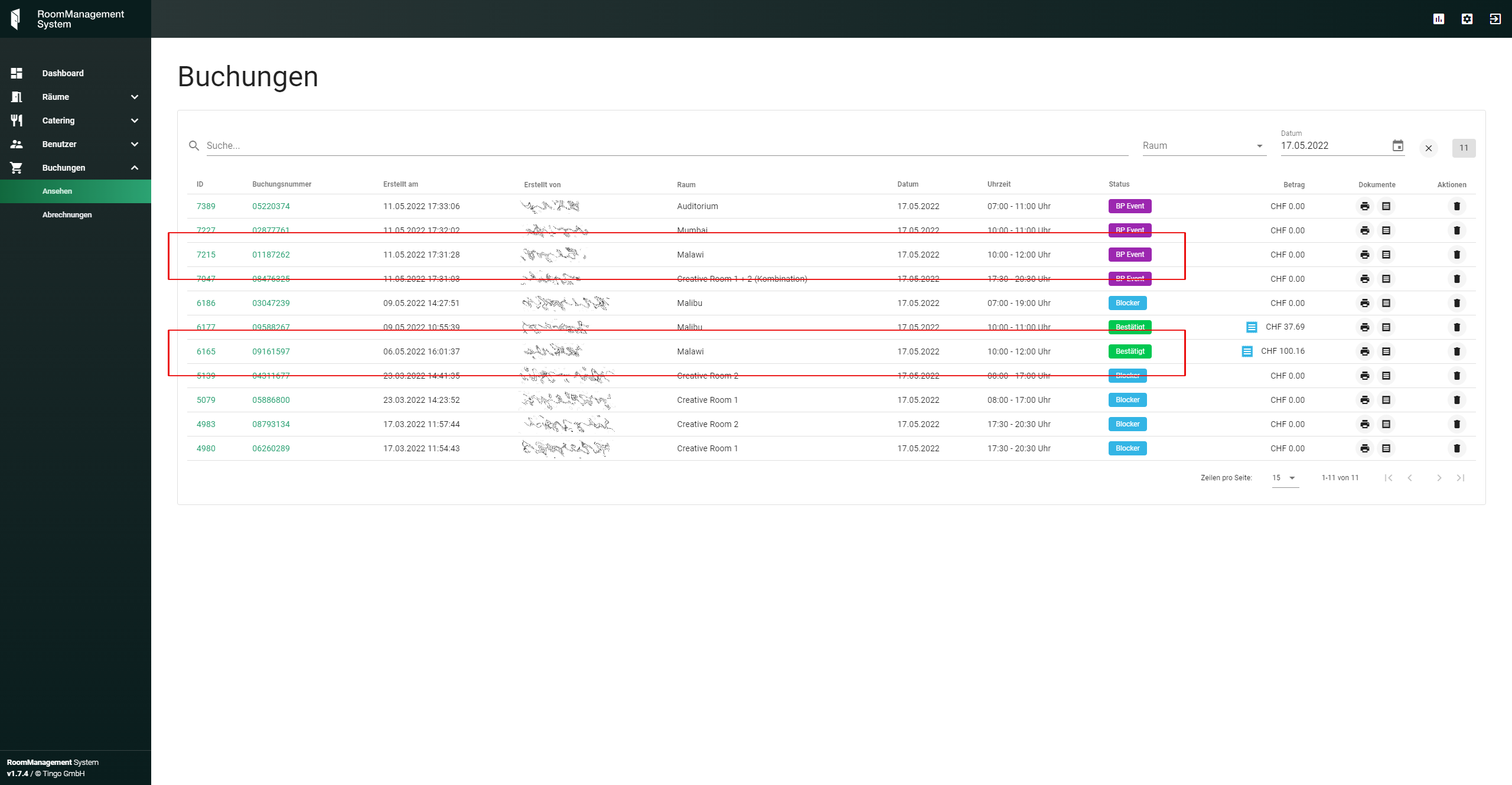Click the logout icon in header
The width and height of the screenshot is (1512, 785).
pyautogui.click(x=1495, y=19)
